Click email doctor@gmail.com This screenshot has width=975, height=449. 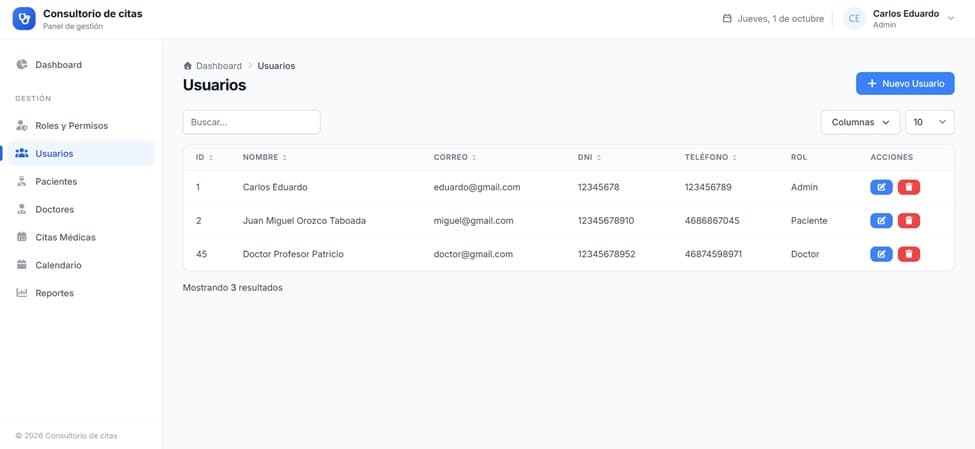click(473, 254)
